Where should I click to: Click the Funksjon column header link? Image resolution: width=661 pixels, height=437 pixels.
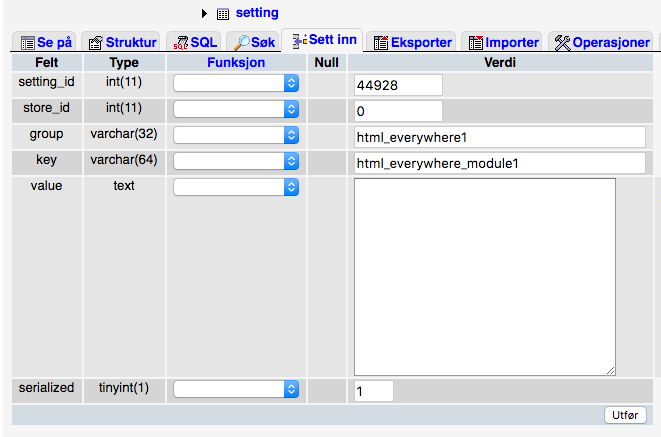(237, 62)
